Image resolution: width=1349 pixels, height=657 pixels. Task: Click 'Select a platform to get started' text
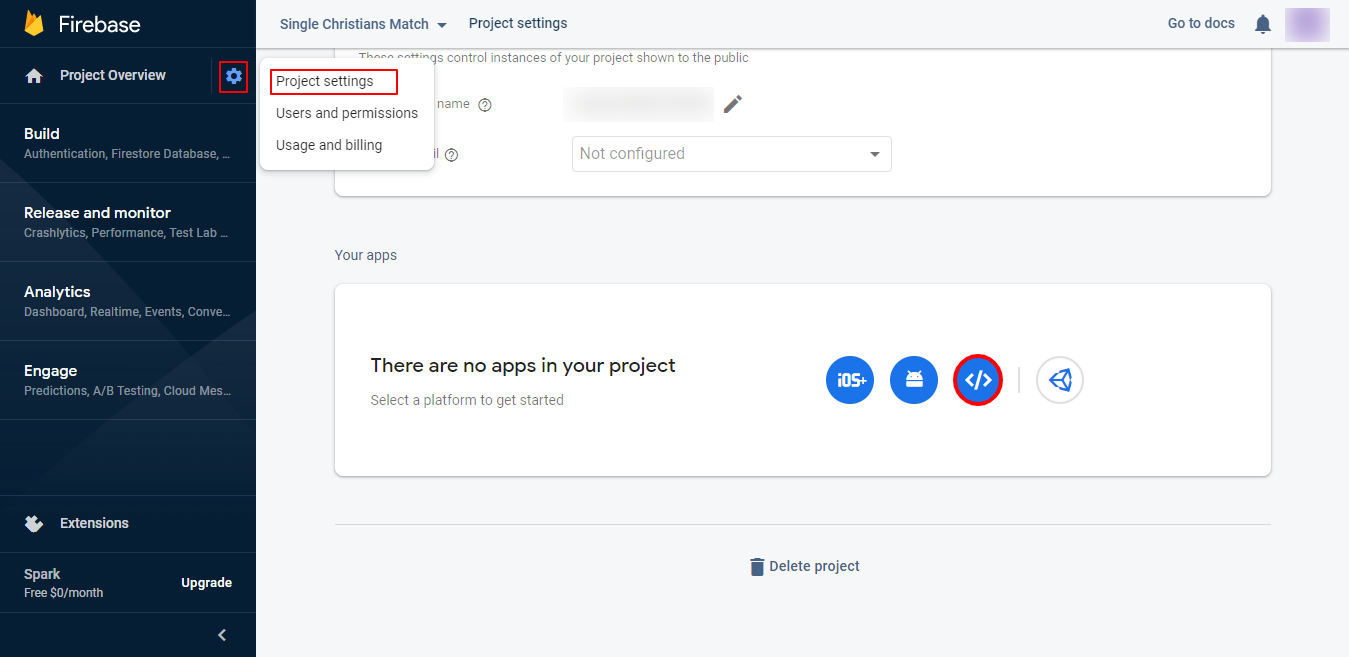(467, 400)
